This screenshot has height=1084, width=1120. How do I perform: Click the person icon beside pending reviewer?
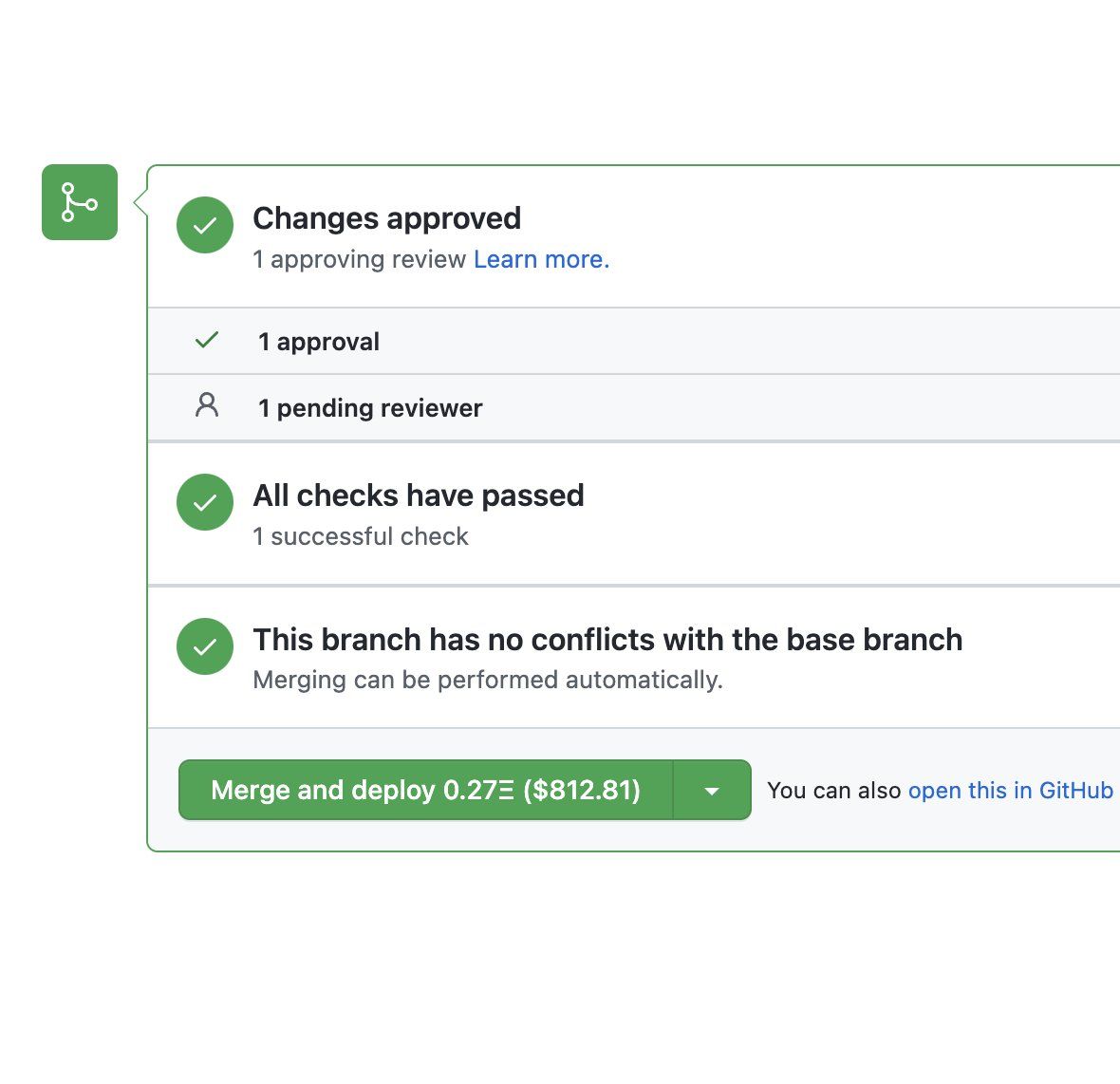click(206, 406)
